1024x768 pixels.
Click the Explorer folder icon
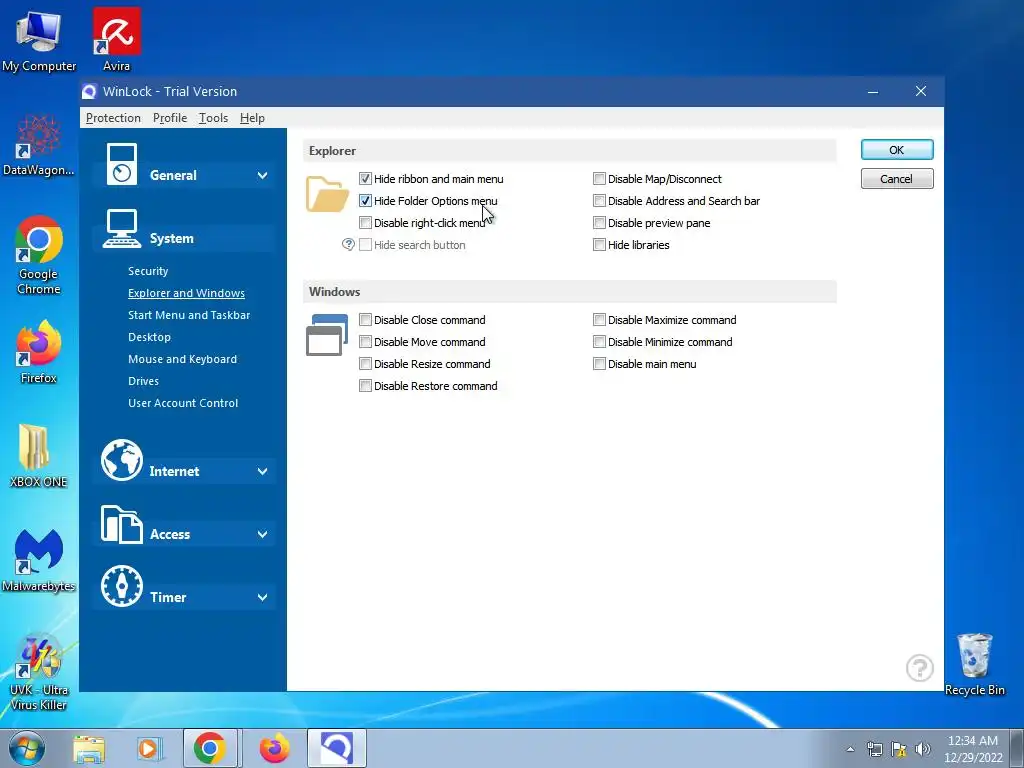(327, 194)
